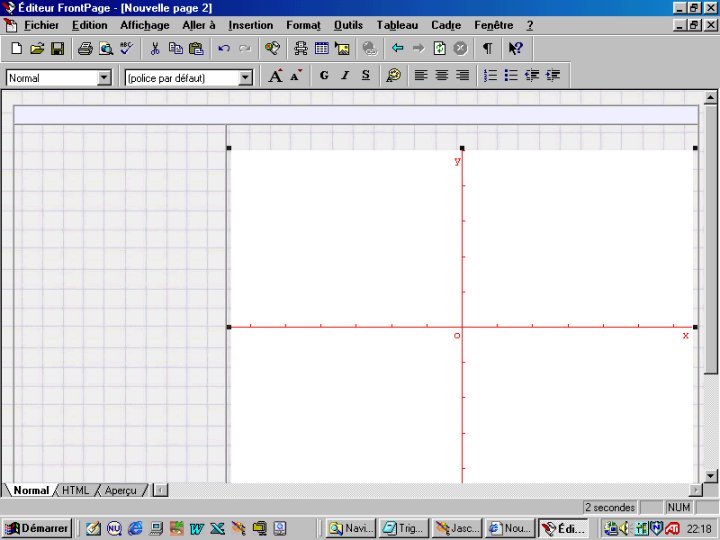720x540 pixels.
Task: Select the Normal view tab
Action: pyautogui.click(x=31, y=490)
